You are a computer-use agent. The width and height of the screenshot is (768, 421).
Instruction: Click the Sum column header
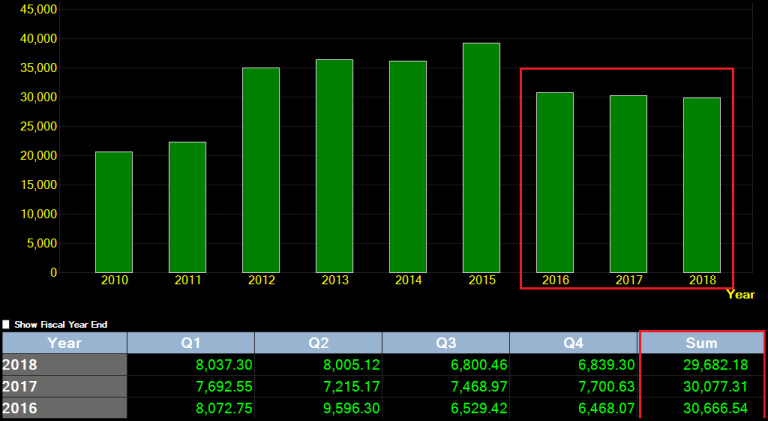coord(701,343)
